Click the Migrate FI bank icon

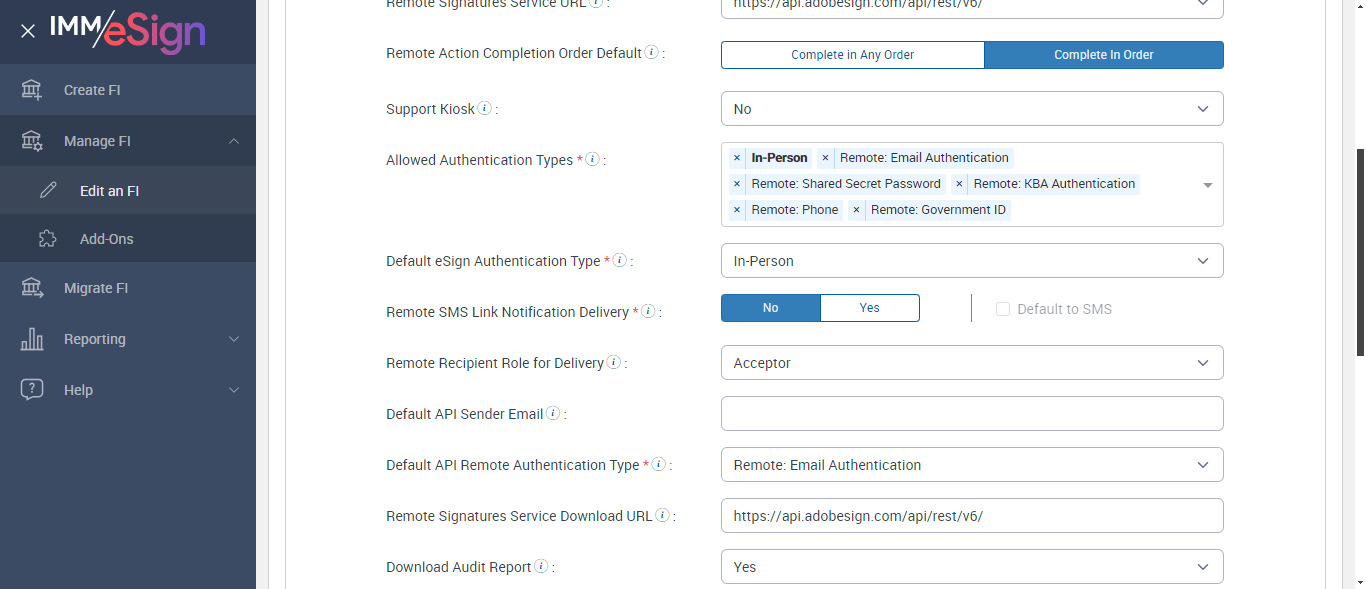[x=32, y=288]
